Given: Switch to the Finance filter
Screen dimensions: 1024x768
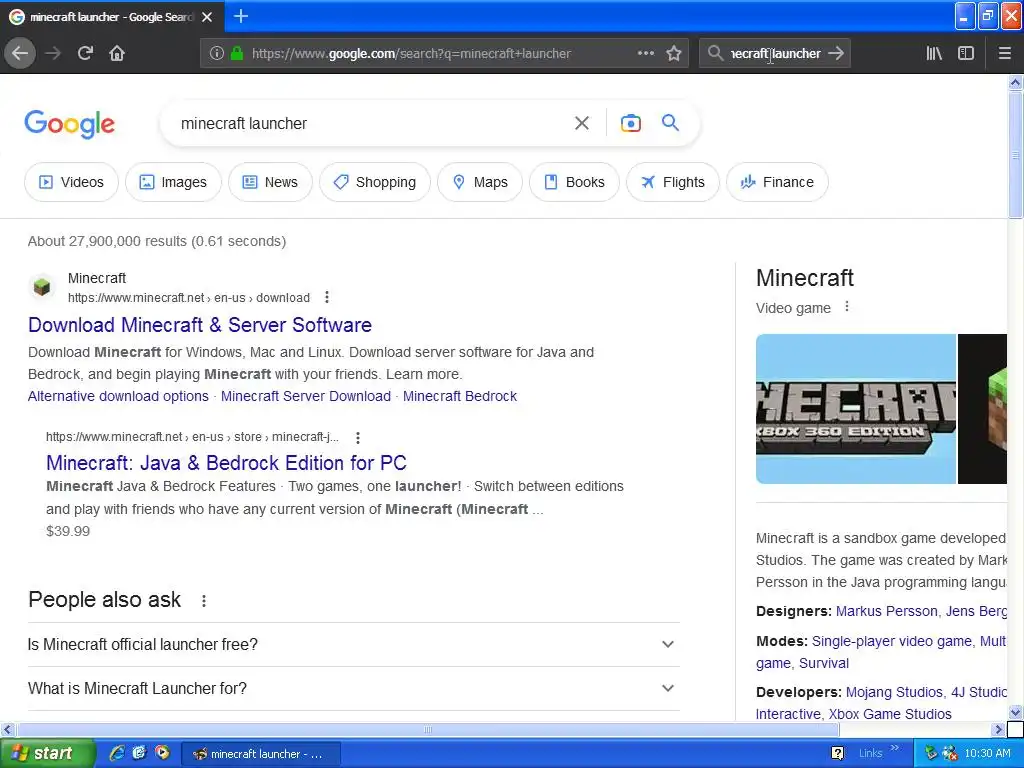Looking at the screenshot, I should [x=777, y=182].
